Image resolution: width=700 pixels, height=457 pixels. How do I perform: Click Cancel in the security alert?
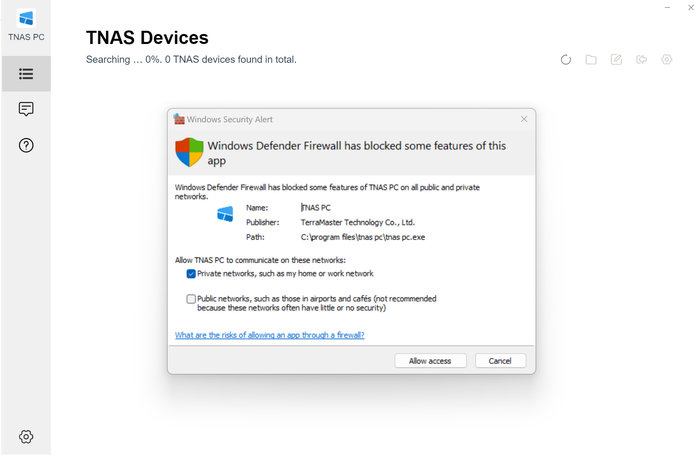[x=500, y=360]
